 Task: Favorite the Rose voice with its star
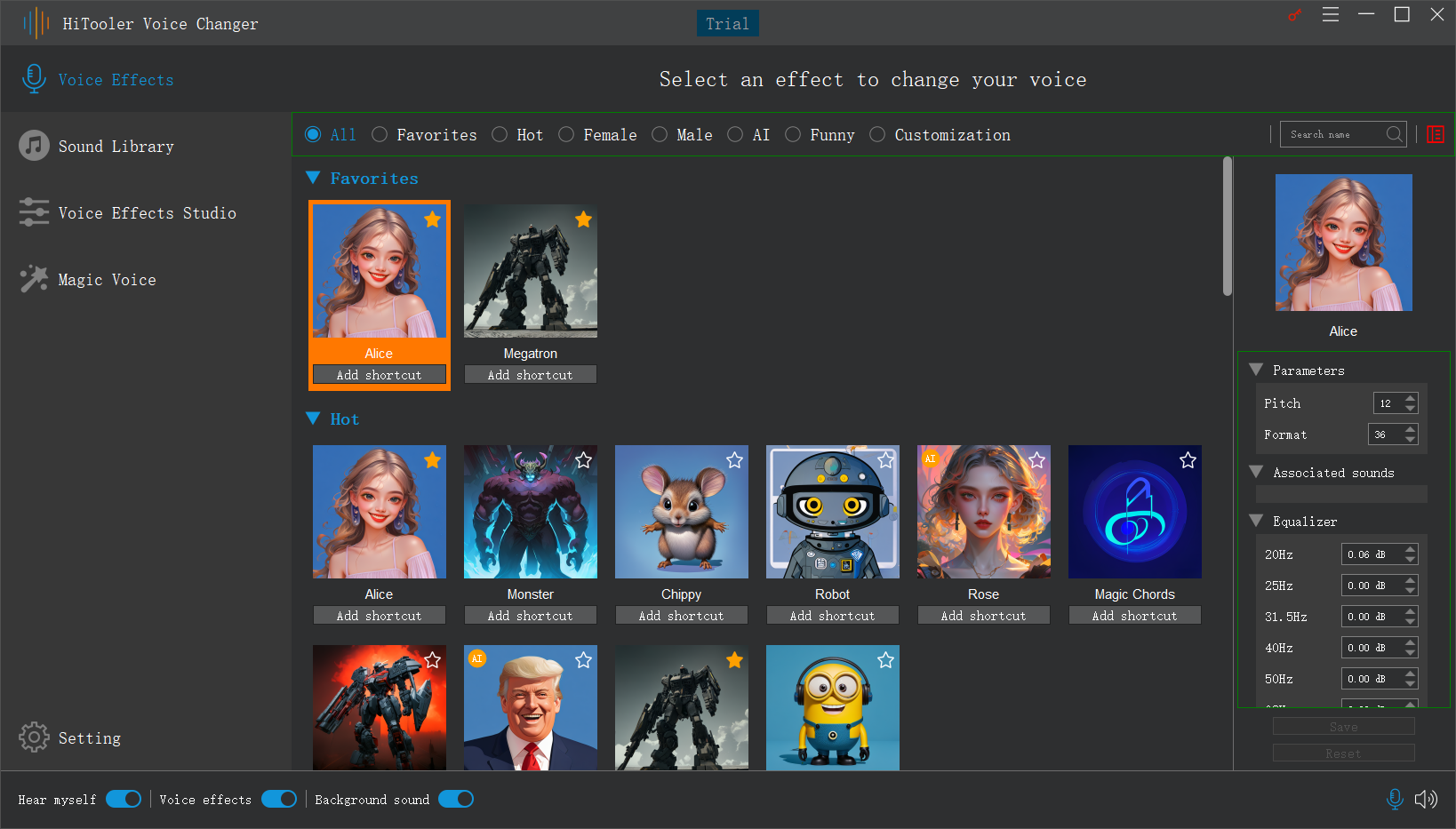point(1036,460)
